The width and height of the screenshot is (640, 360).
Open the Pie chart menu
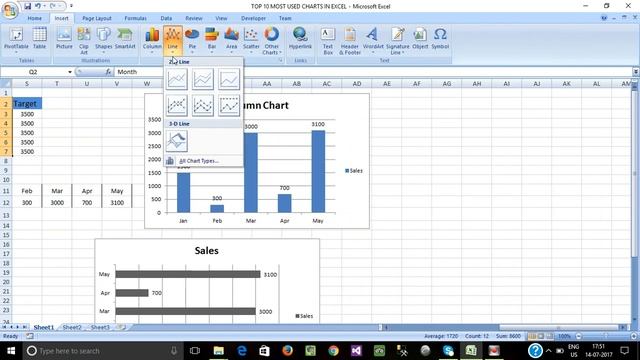[x=192, y=40]
